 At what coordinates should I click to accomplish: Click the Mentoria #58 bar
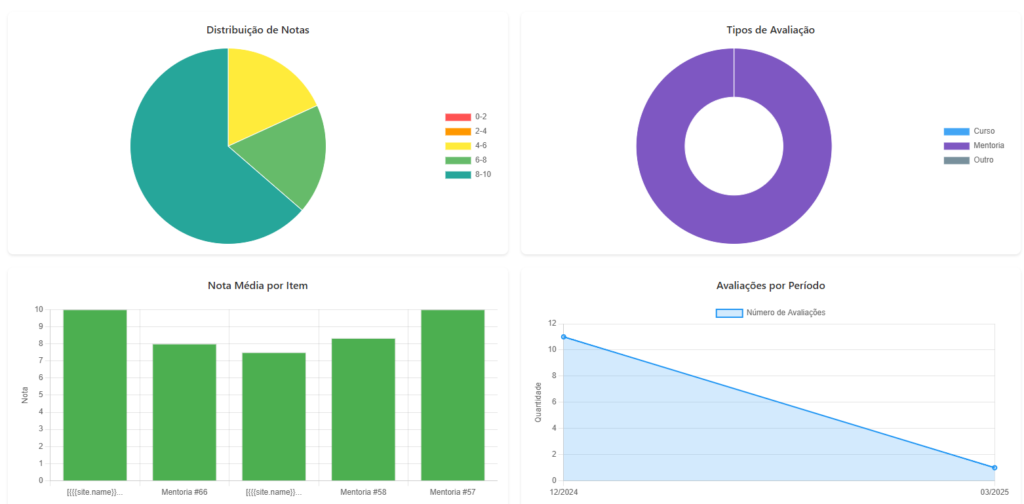point(363,409)
